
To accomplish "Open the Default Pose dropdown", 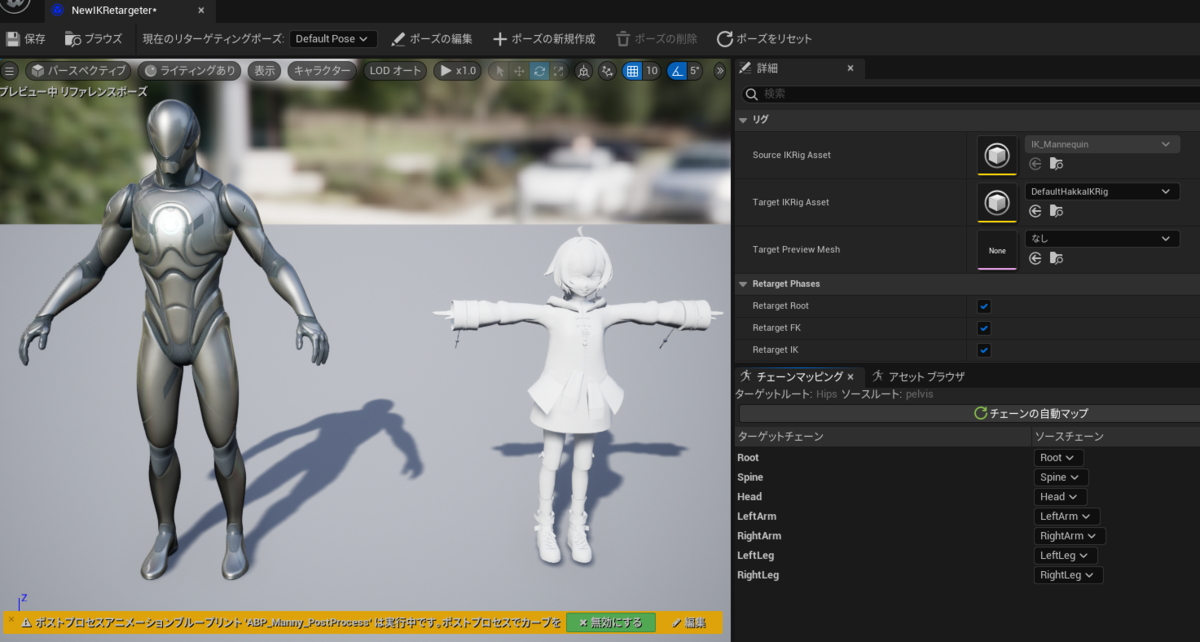I will [x=332, y=39].
